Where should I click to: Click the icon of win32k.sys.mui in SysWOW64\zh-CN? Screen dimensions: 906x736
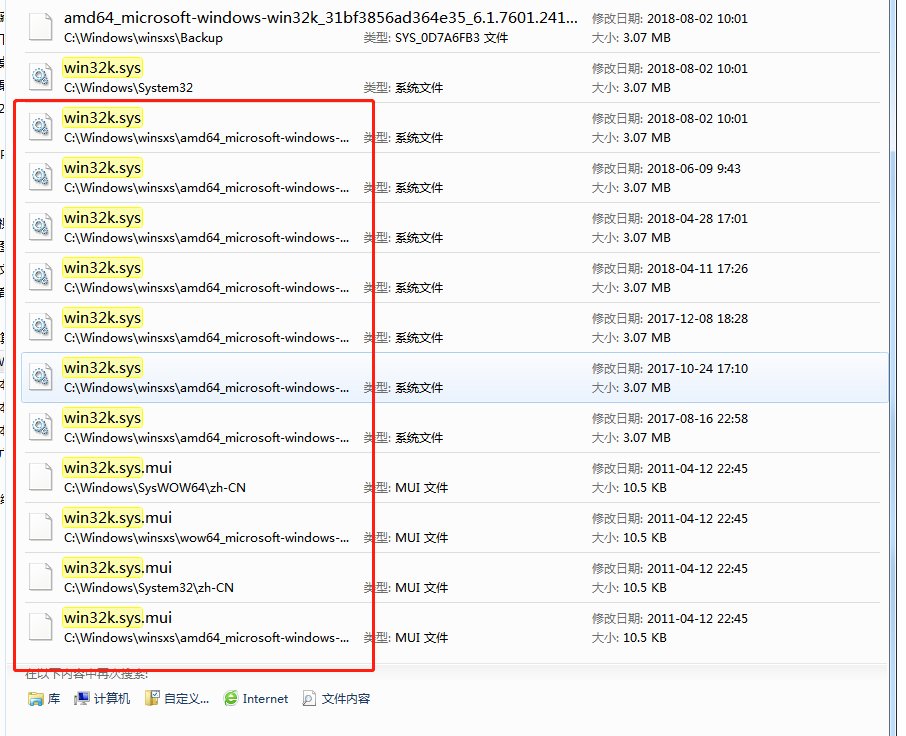pos(40,477)
